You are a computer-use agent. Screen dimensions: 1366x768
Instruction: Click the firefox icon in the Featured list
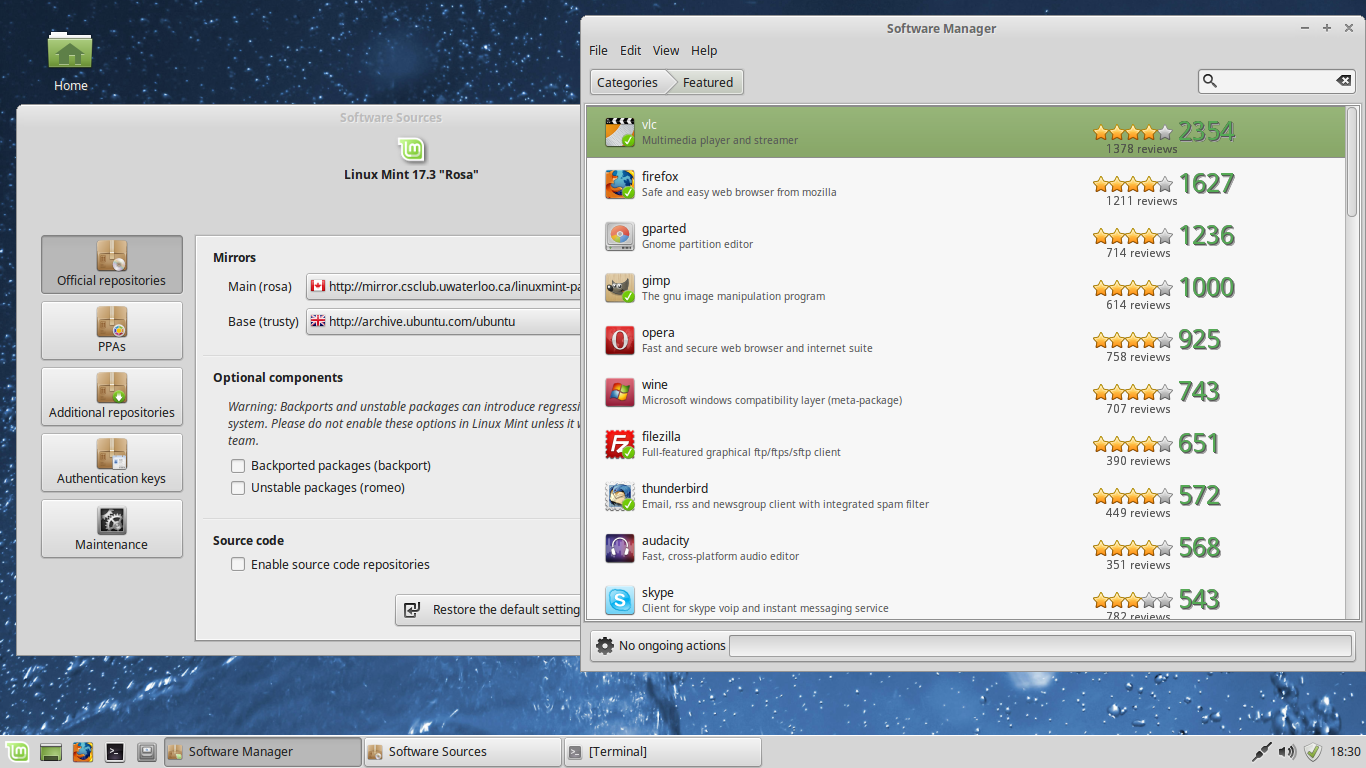coord(620,184)
